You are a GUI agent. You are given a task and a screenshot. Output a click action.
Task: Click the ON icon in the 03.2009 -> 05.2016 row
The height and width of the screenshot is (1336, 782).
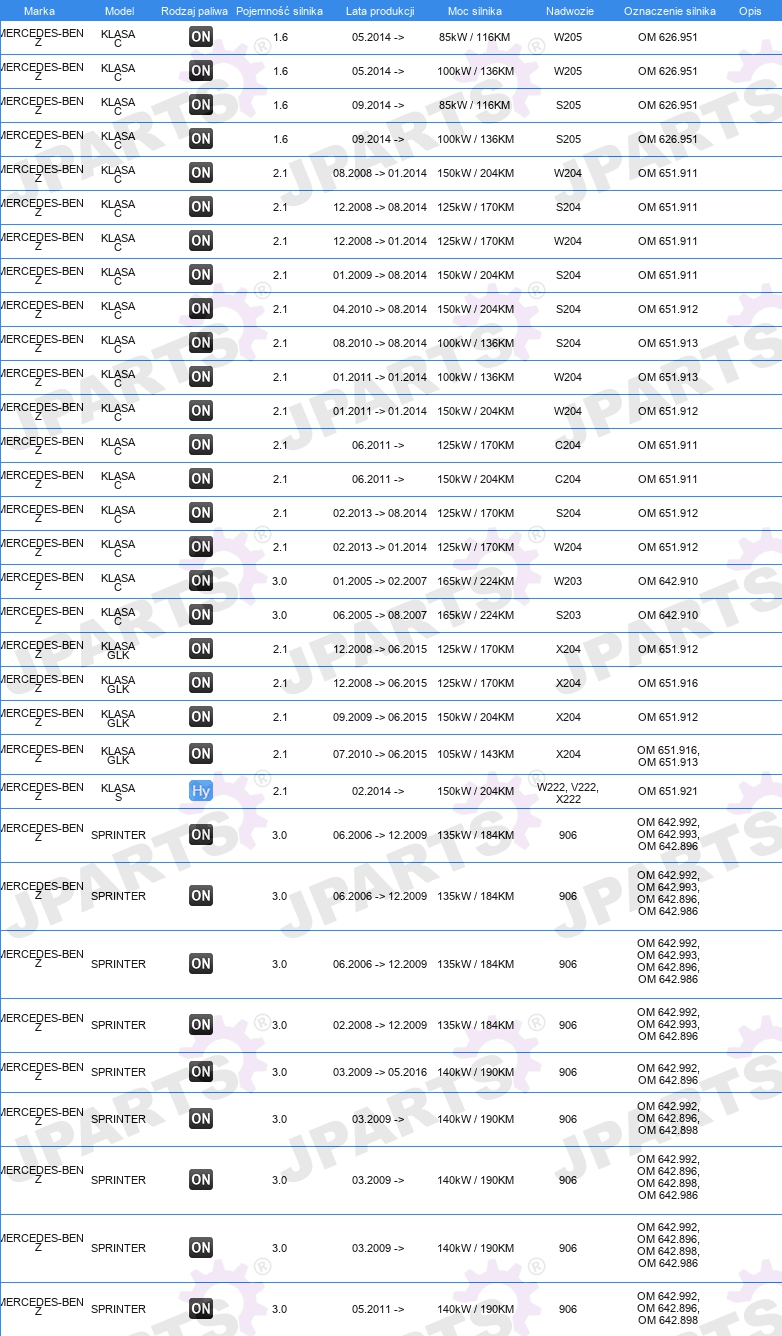(x=201, y=1072)
